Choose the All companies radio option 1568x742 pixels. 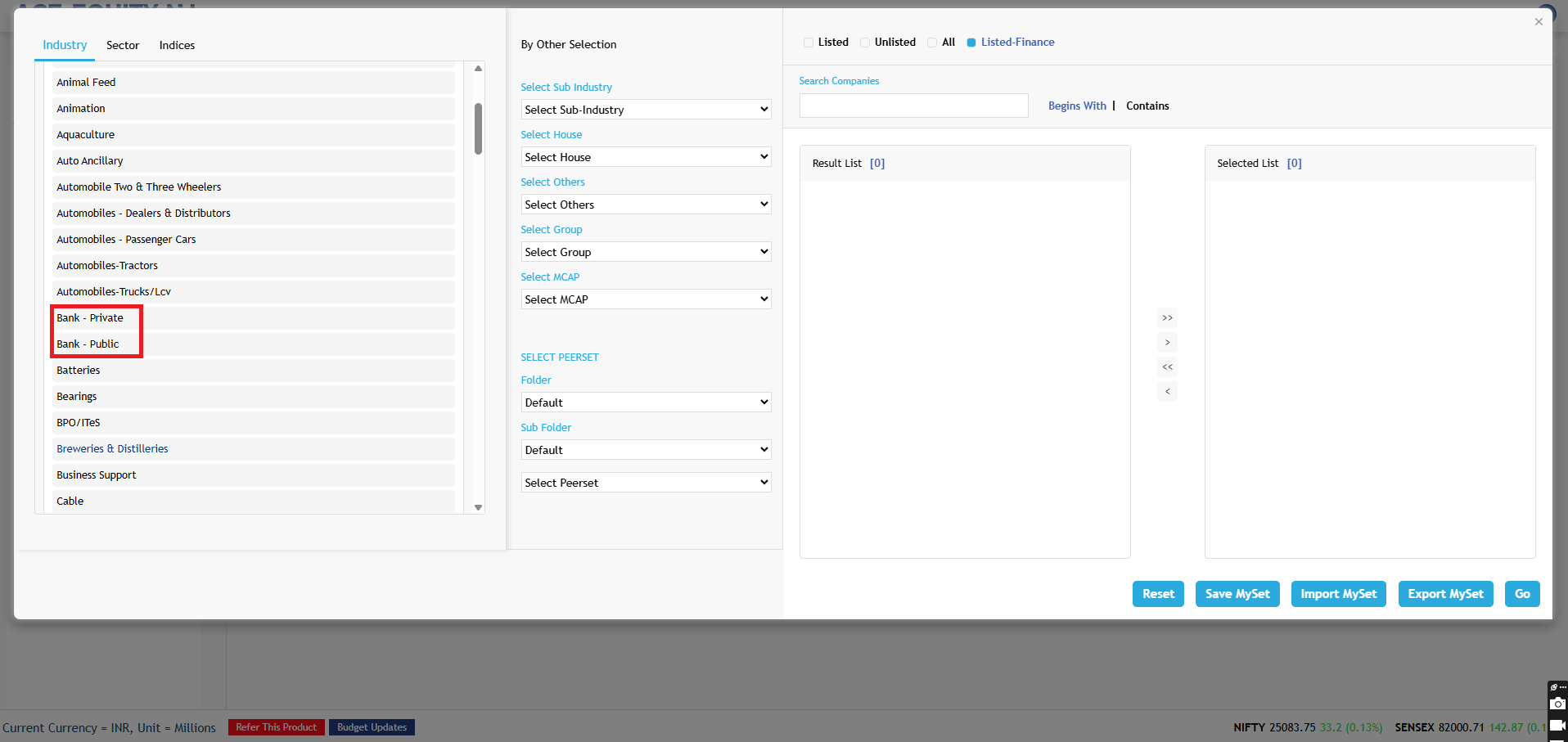[x=932, y=43]
